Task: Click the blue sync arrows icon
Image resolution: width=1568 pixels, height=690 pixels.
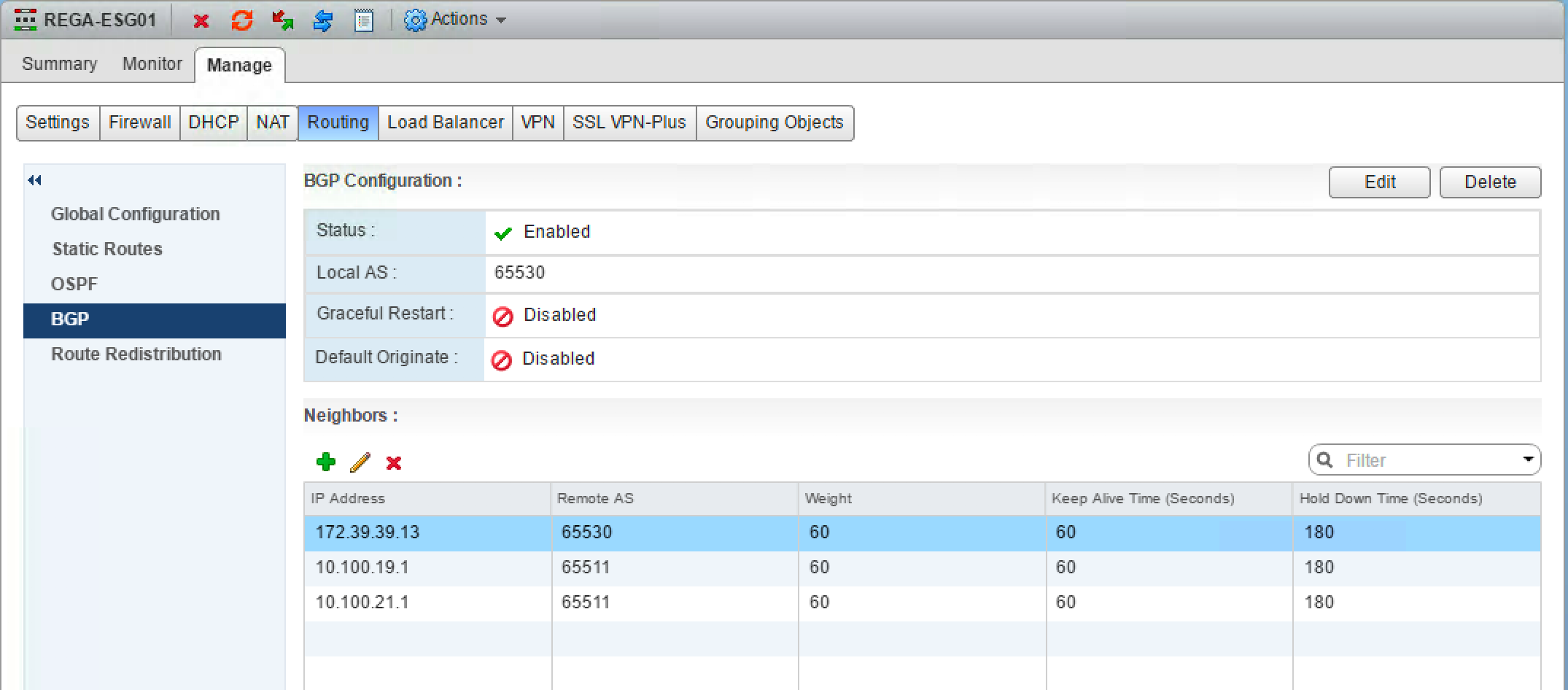Action: tap(322, 21)
